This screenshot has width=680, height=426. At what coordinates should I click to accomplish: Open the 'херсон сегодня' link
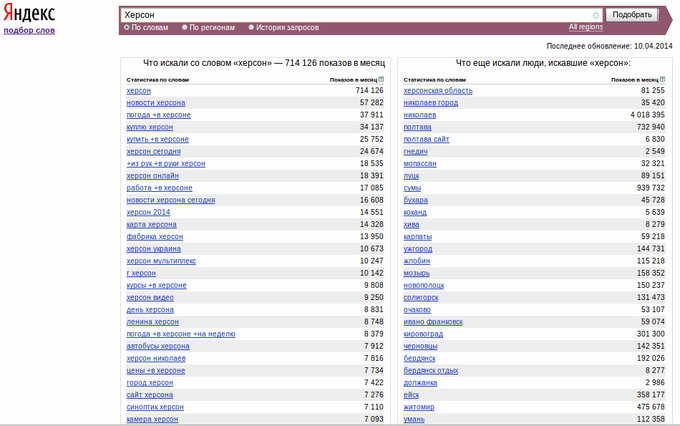click(x=154, y=151)
